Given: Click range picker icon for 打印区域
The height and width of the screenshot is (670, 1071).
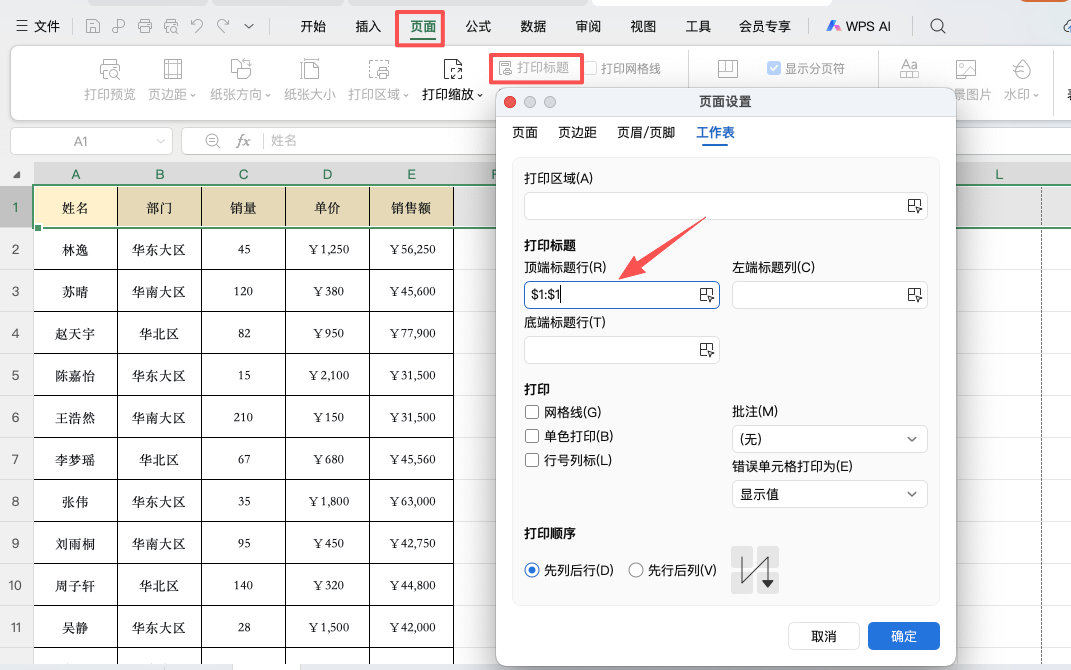Looking at the screenshot, I should coord(915,206).
